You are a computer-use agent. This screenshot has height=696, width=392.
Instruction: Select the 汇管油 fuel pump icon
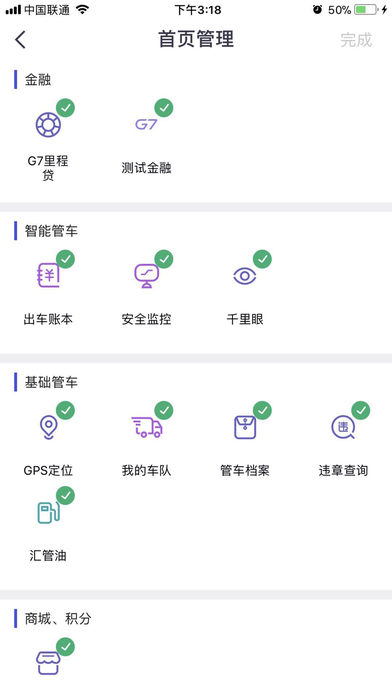click(x=48, y=512)
